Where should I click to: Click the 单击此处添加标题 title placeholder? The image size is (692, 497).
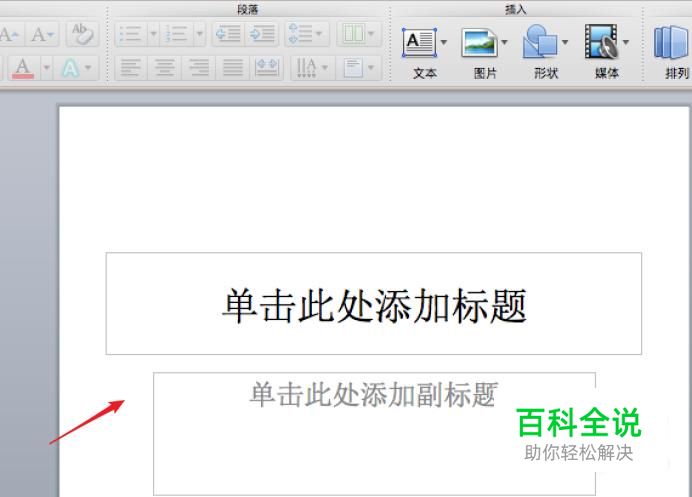pos(374,304)
